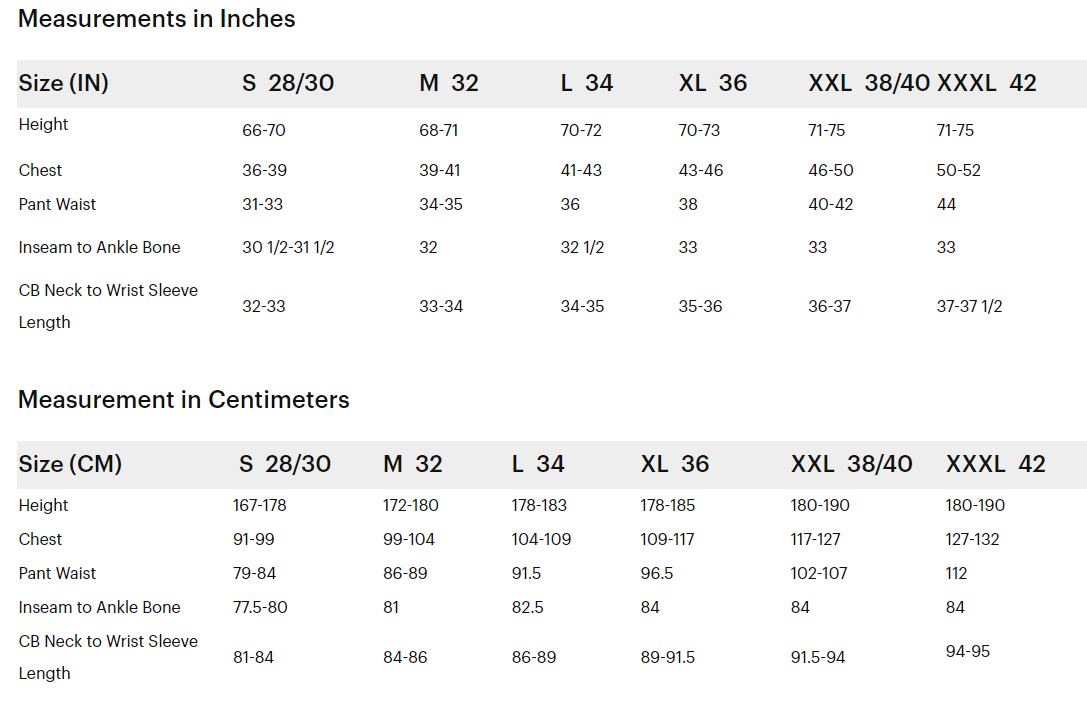Click the 'Measurements in Inches' heading

point(157,19)
